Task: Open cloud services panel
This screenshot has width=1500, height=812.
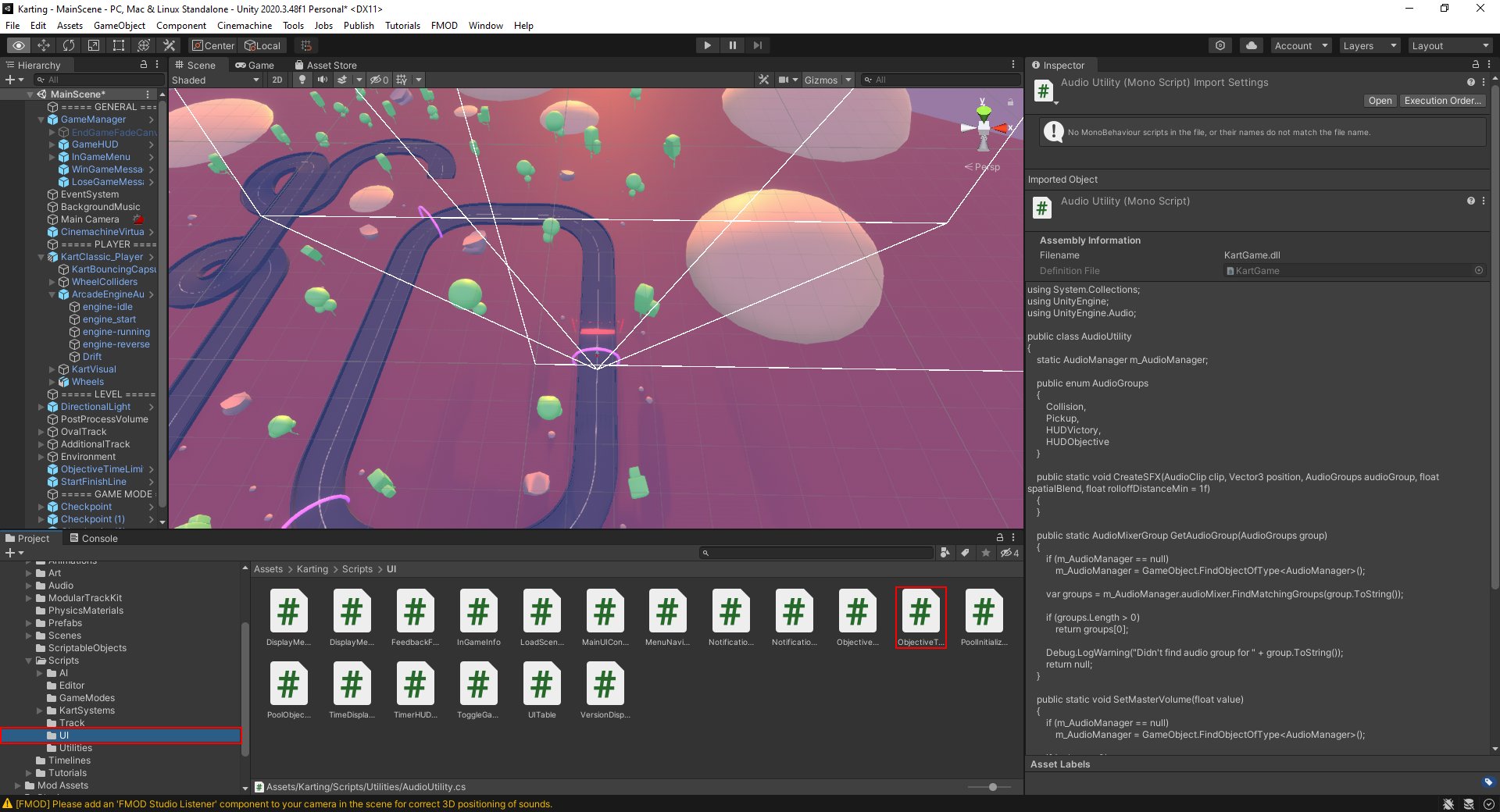Action: tap(1252, 45)
